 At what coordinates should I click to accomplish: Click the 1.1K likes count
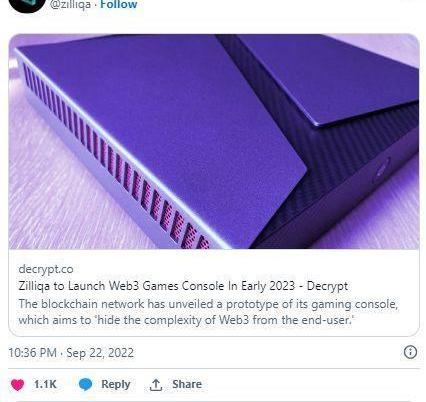click(45, 384)
